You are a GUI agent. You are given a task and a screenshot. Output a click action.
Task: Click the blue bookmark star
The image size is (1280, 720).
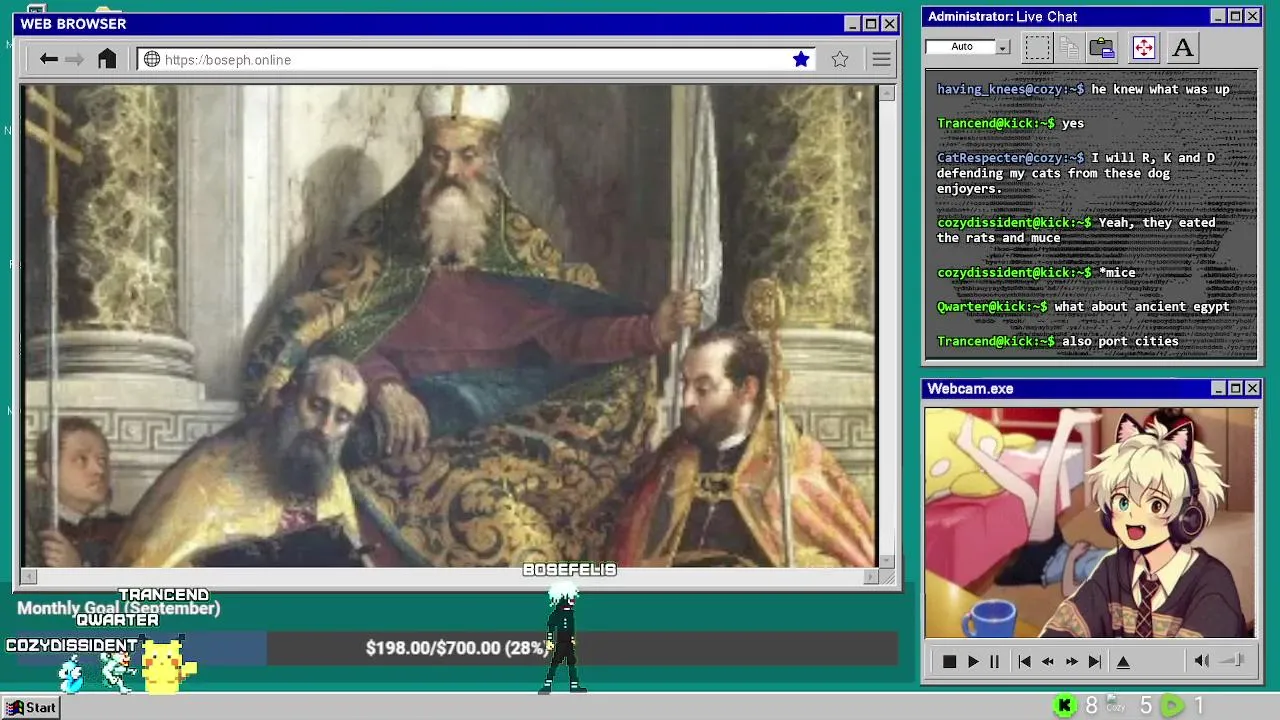tap(801, 59)
